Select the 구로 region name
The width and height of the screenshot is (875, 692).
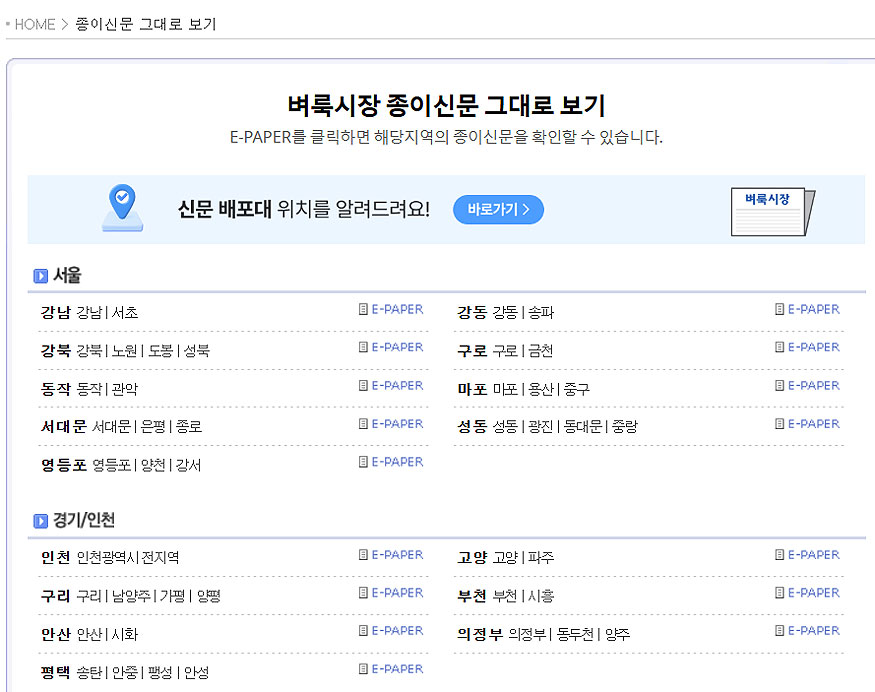click(x=472, y=350)
